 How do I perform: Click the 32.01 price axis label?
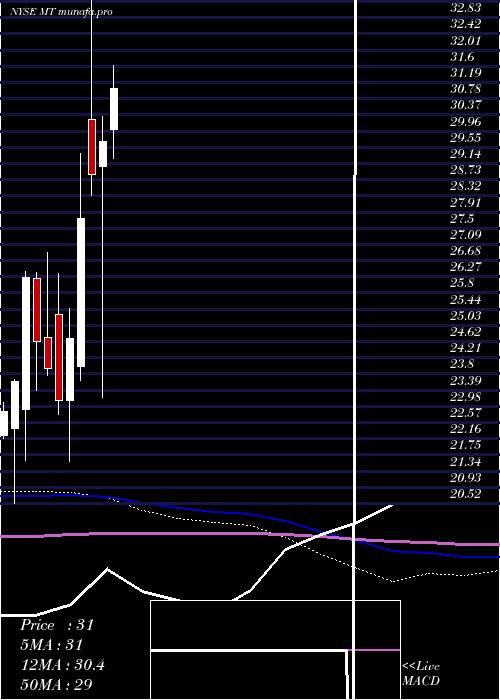click(466, 41)
